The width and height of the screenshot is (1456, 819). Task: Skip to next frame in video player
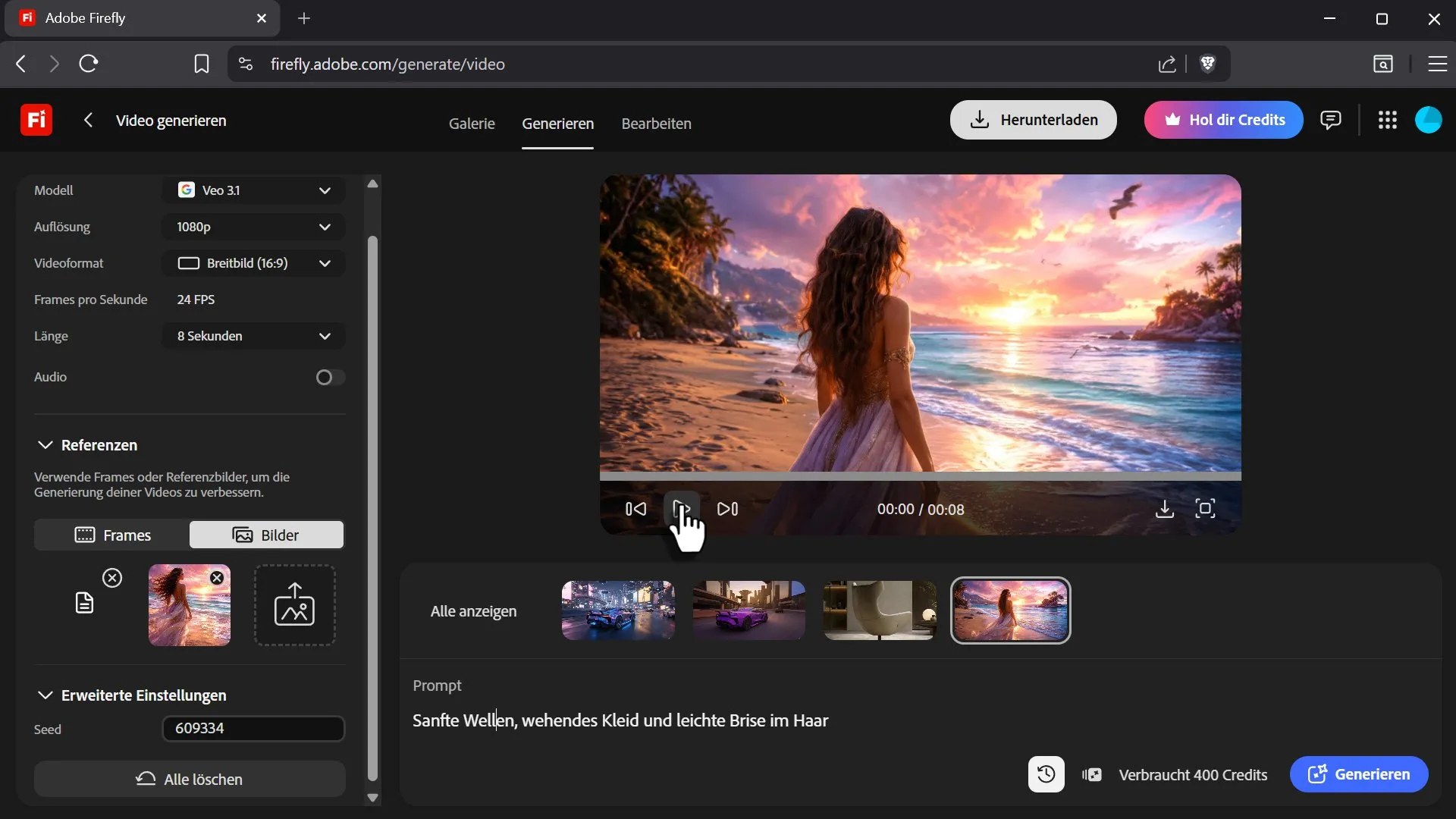(x=728, y=509)
